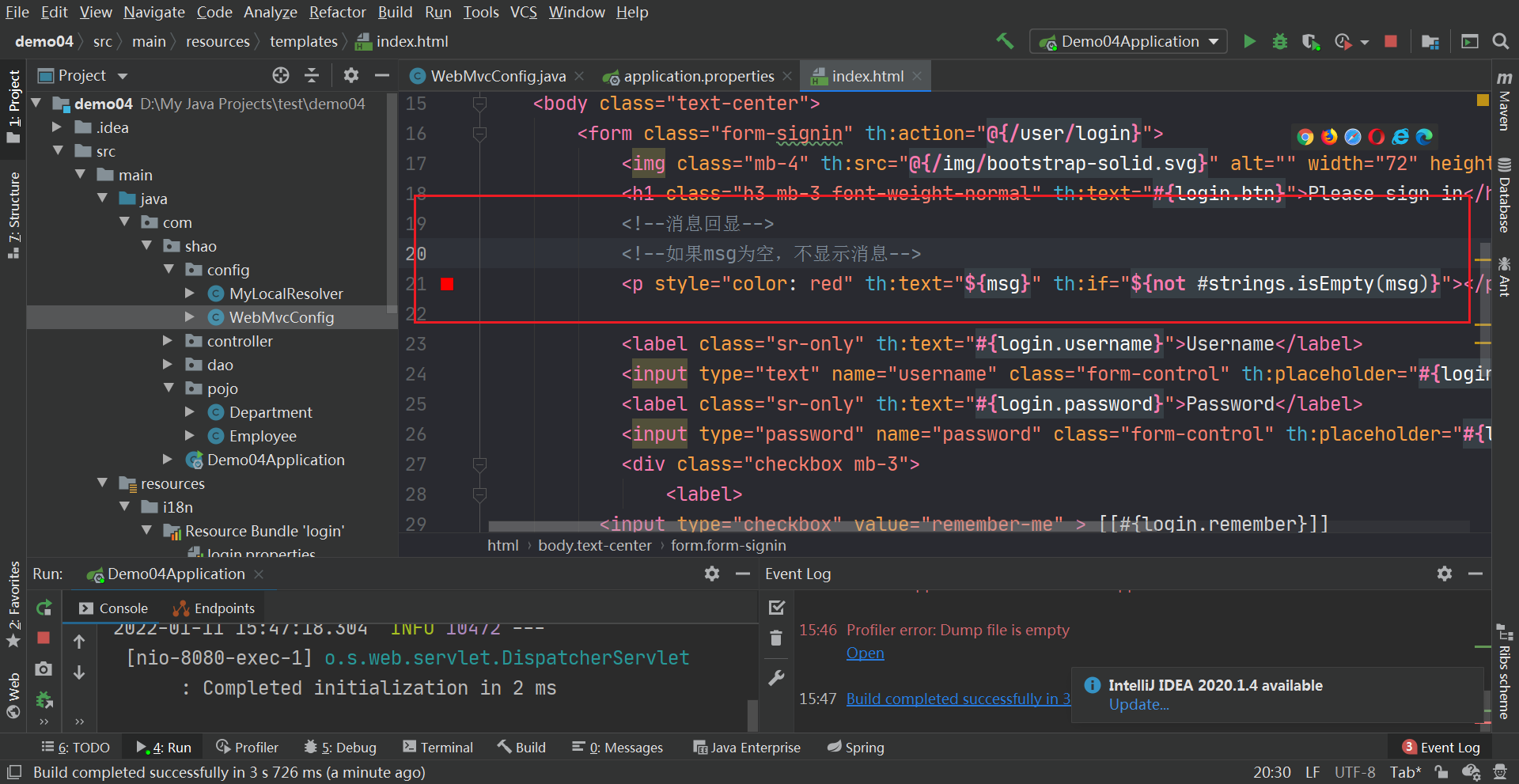1519x784 pixels.
Task: Toggle the Ribs scheme tool window
Action: 1504,672
